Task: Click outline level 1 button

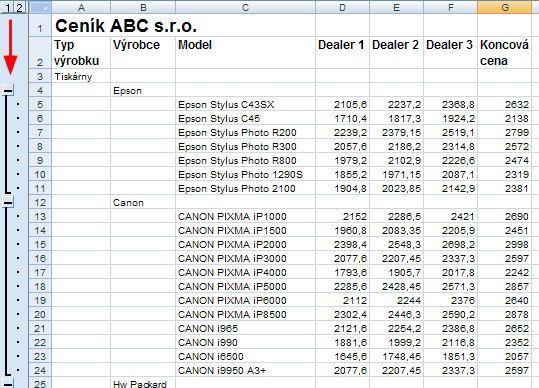Action: click(x=7, y=7)
